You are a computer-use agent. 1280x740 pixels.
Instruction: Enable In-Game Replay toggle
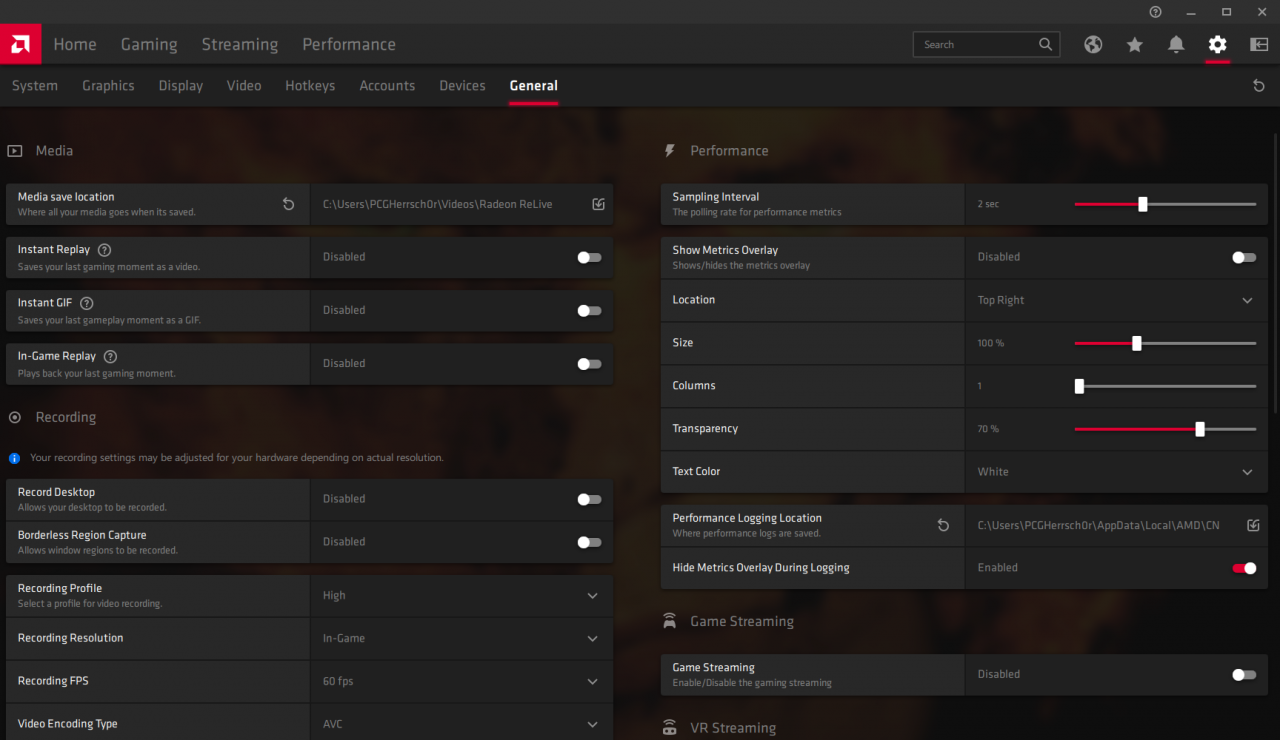click(590, 364)
